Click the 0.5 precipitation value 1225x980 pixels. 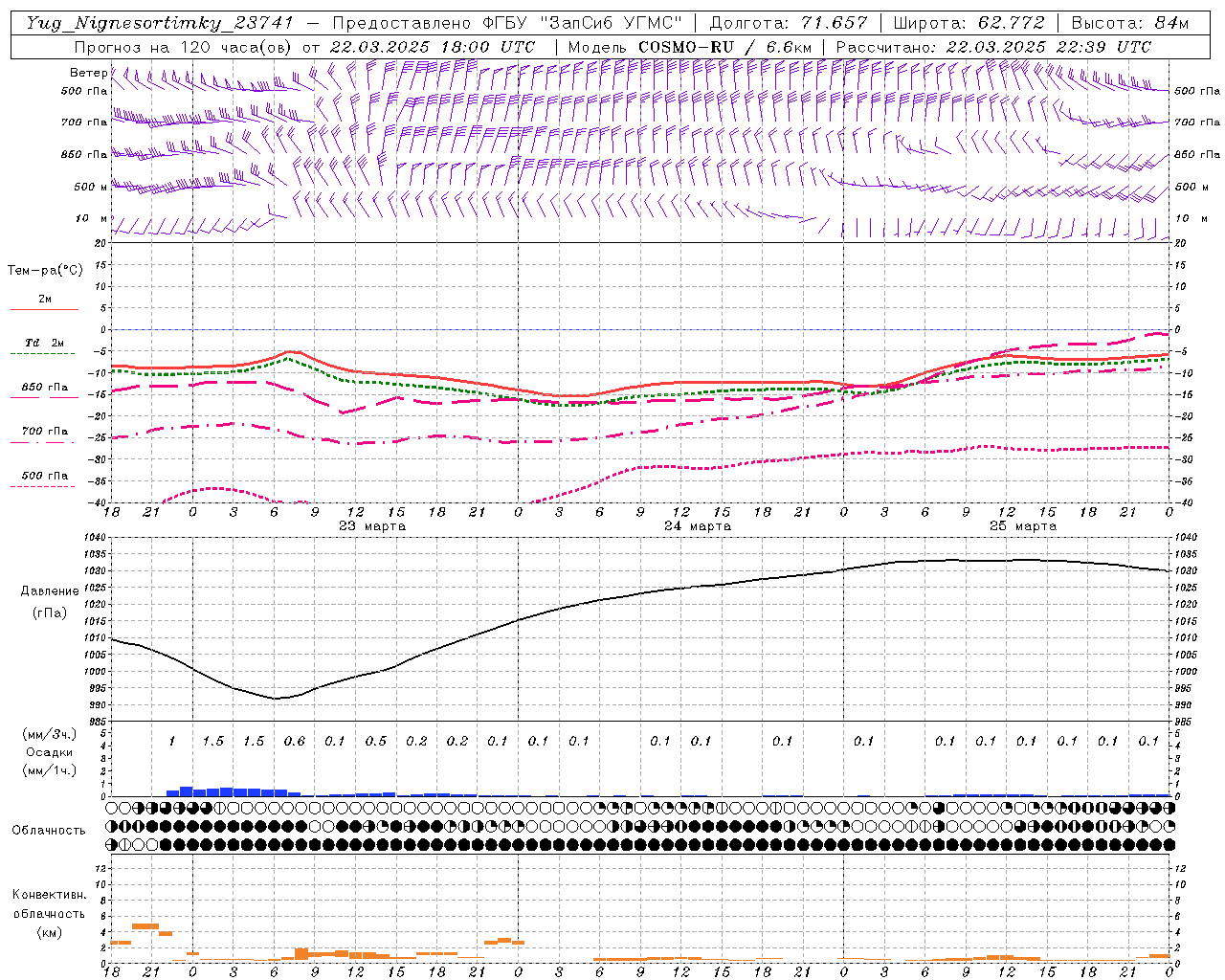click(x=375, y=741)
